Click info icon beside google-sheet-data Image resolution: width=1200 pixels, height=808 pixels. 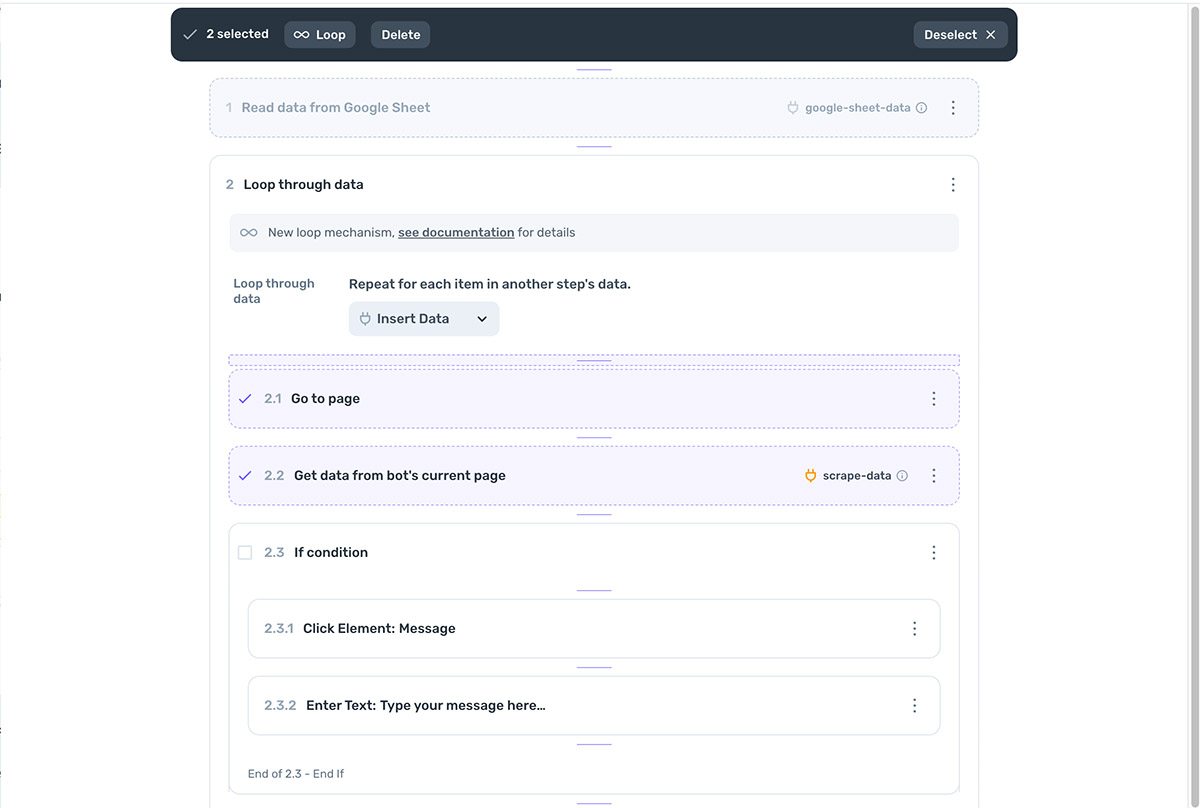coord(922,108)
